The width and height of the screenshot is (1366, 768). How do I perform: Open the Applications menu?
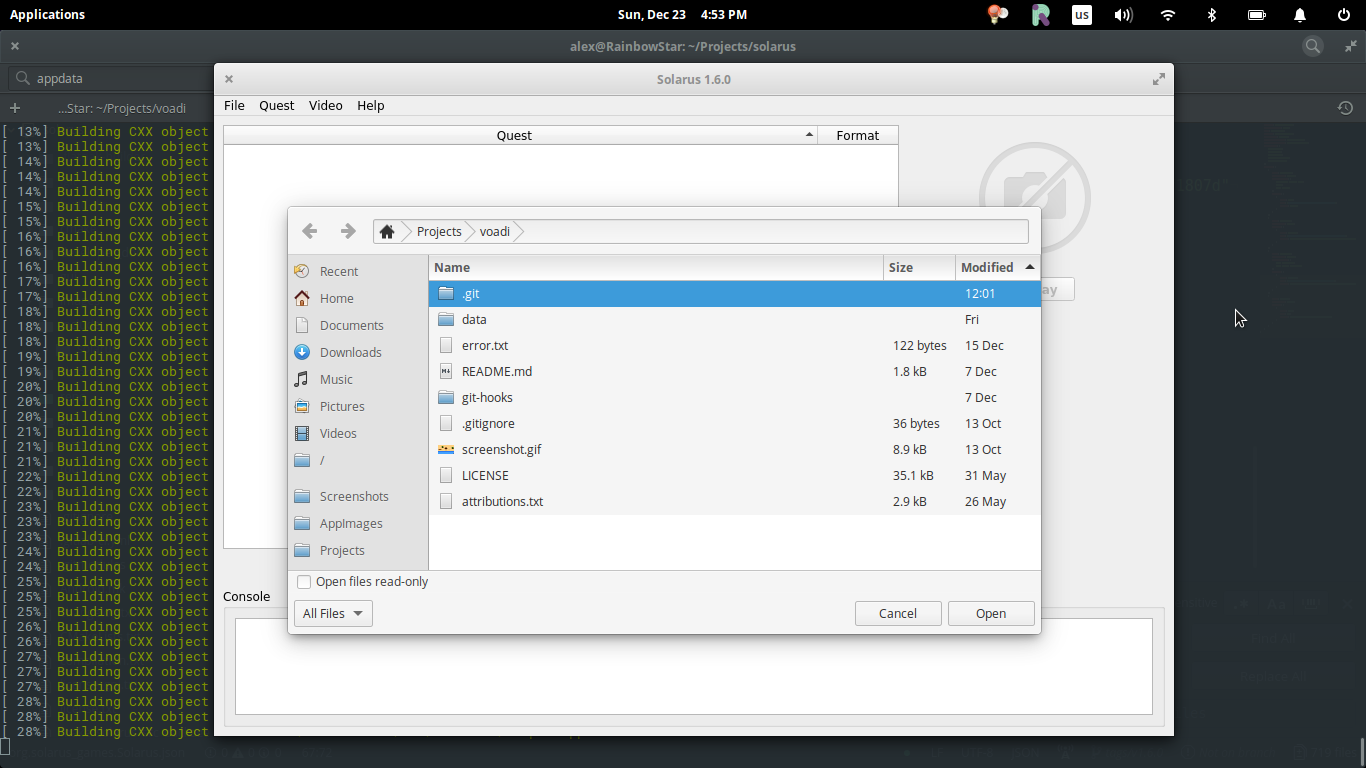[x=47, y=15]
